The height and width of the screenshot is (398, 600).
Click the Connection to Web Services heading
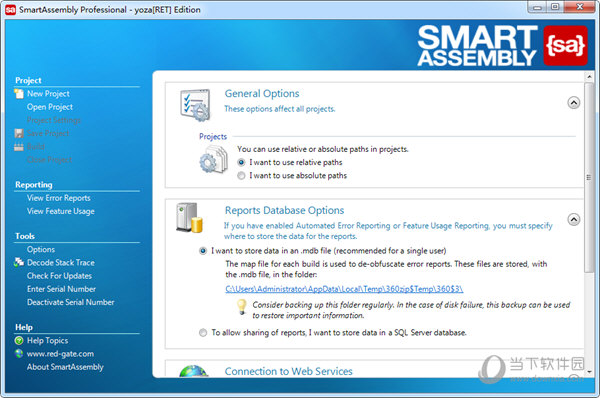point(289,371)
